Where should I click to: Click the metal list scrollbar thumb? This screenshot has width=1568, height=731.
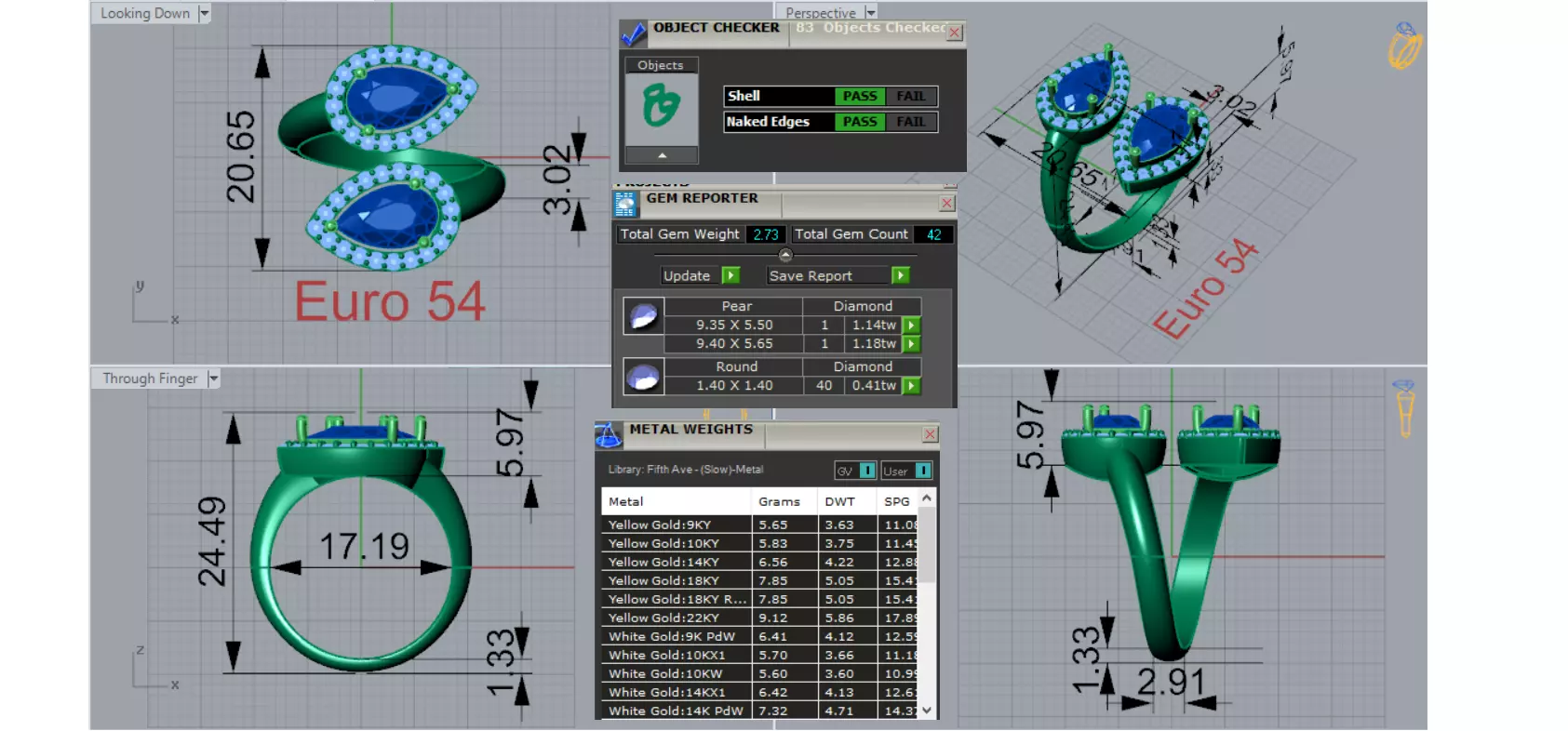[x=927, y=546]
